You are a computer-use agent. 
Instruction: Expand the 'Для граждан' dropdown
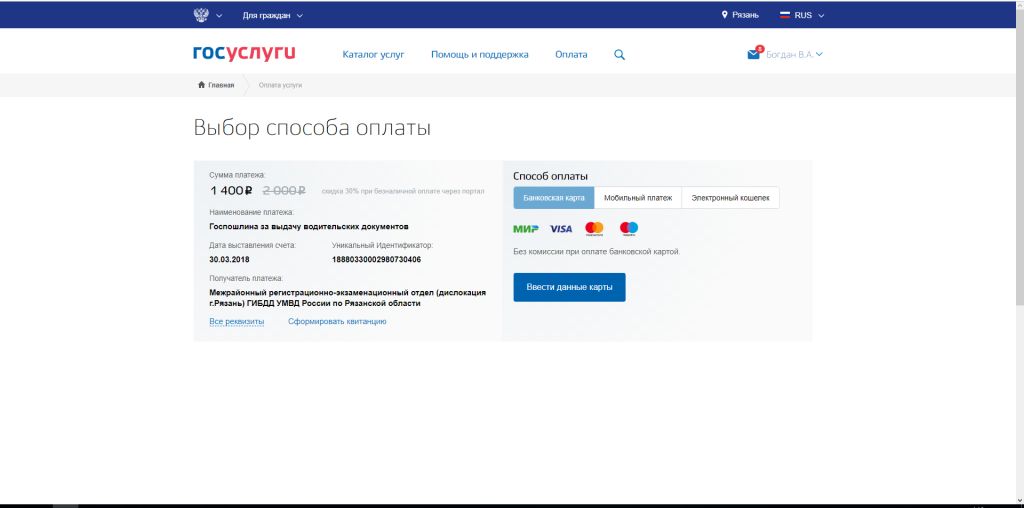click(272, 15)
